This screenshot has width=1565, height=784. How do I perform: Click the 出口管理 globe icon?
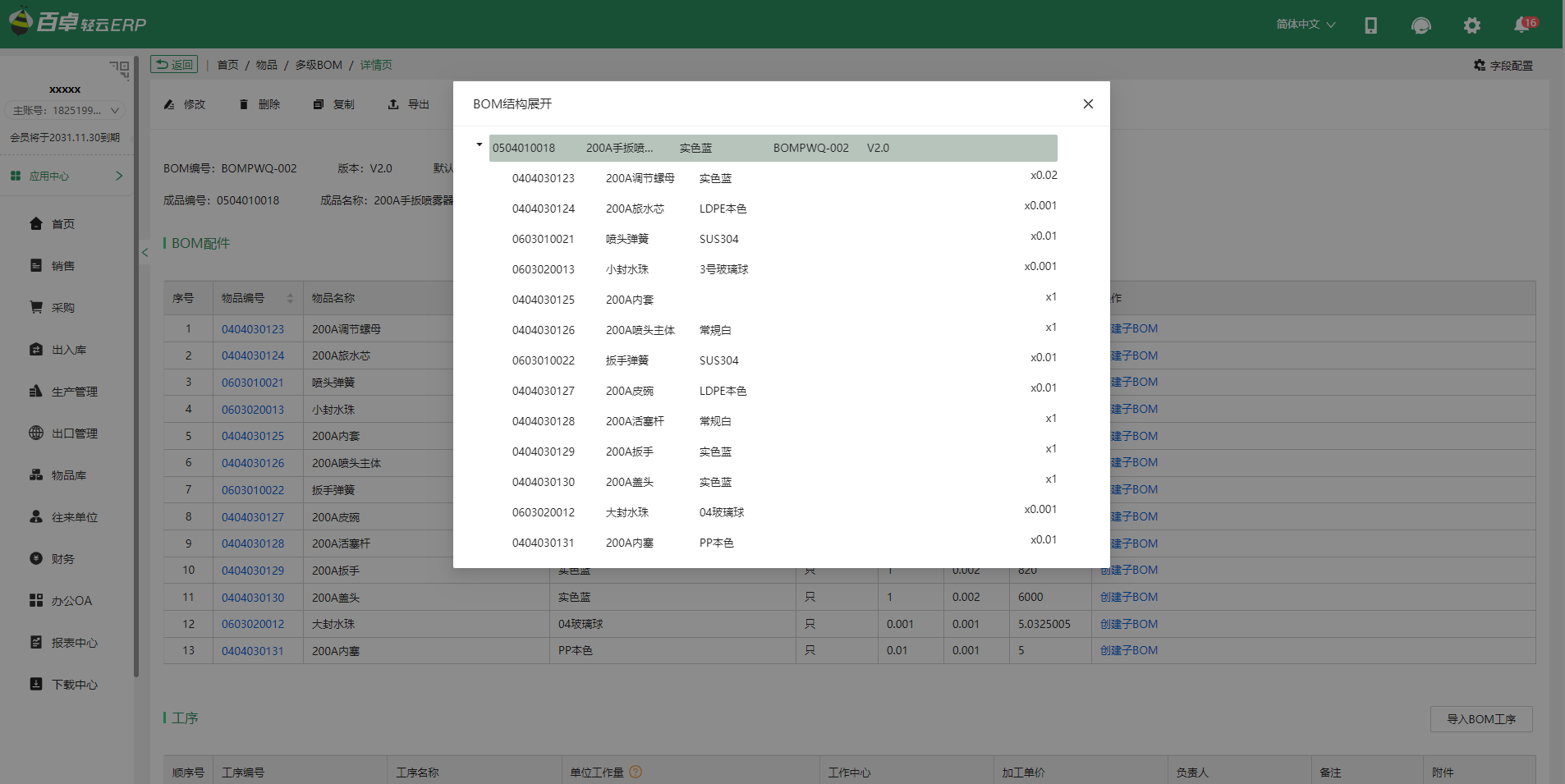[x=36, y=433]
